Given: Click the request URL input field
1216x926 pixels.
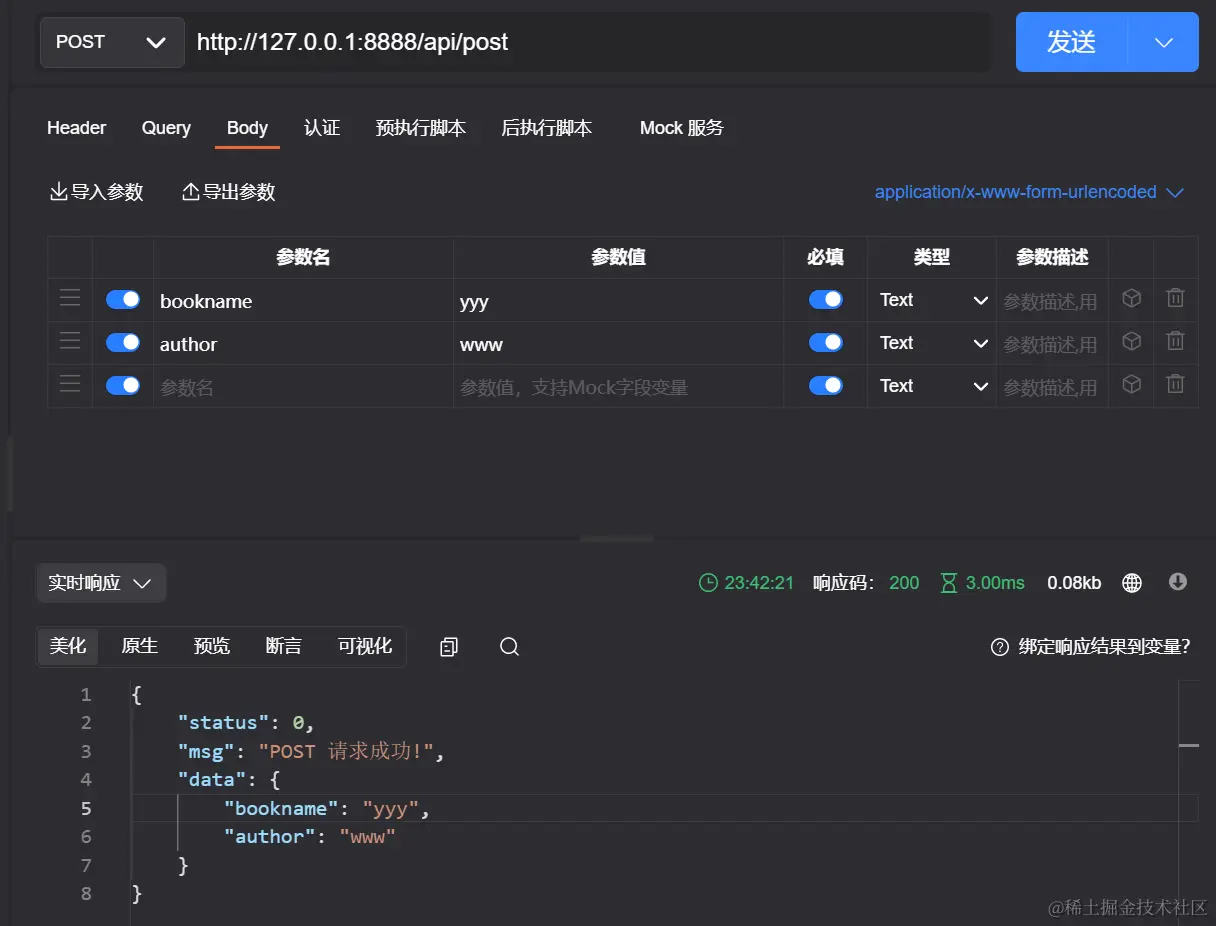Looking at the screenshot, I should tap(589, 42).
